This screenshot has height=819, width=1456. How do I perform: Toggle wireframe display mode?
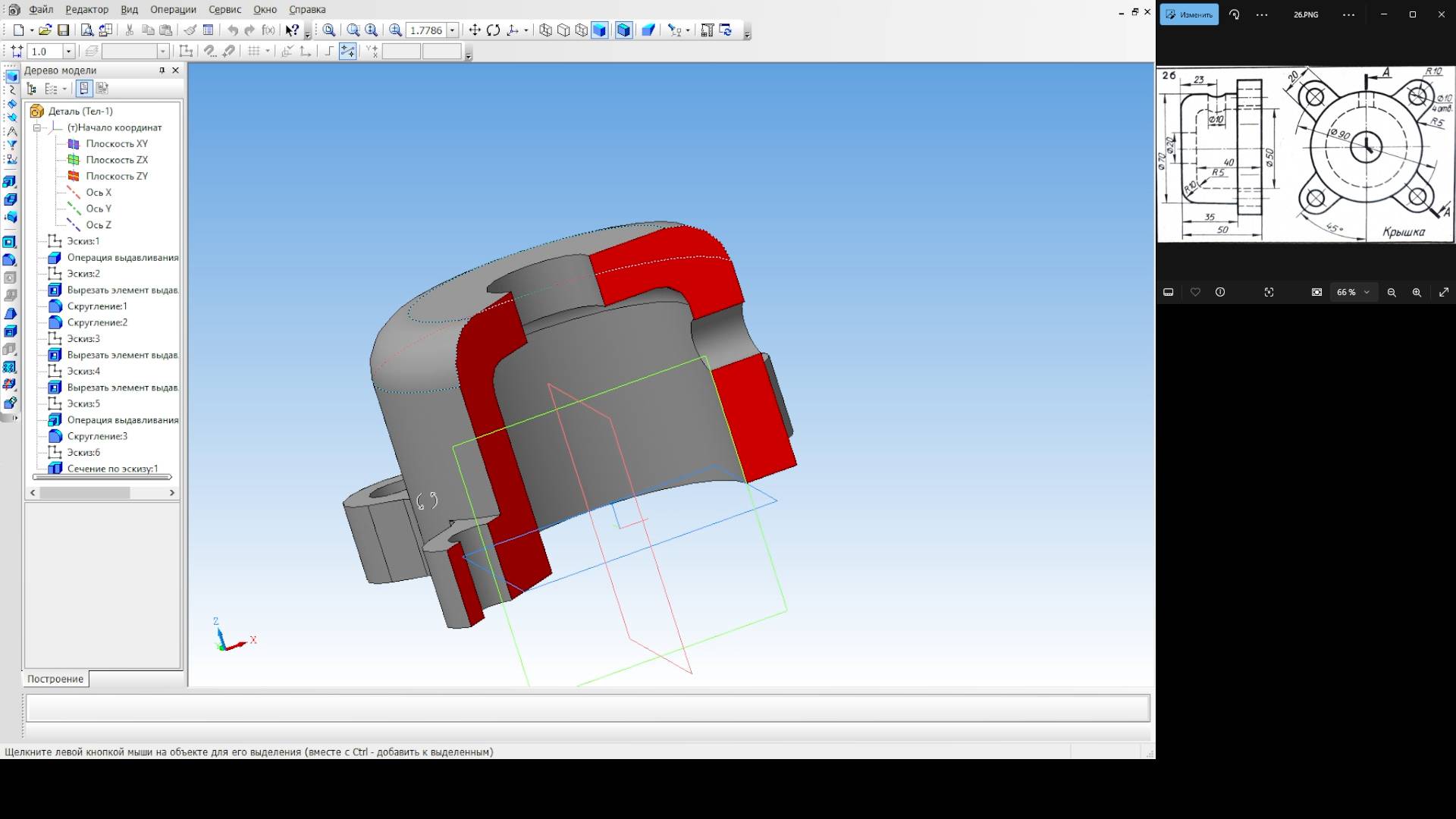(x=546, y=30)
